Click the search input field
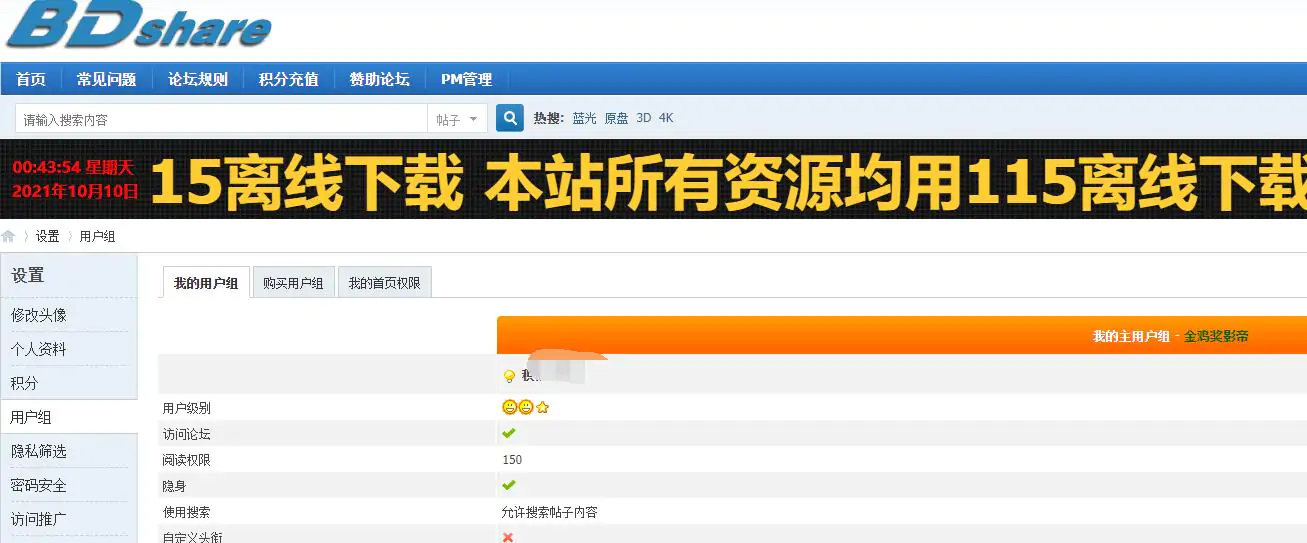Image resolution: width=1307 pixels, height=543 pixels. pos(222,119)
